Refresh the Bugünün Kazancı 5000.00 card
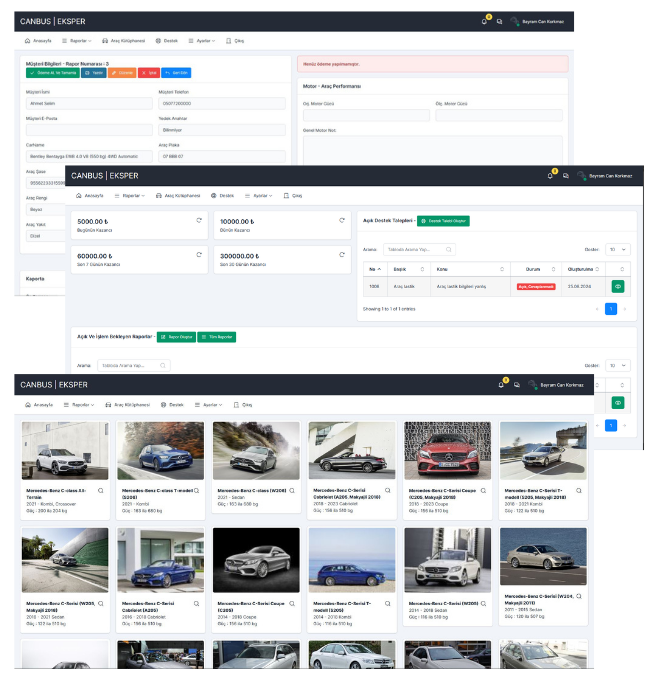This screenshot has height=692, width=651. coord(199,220)
